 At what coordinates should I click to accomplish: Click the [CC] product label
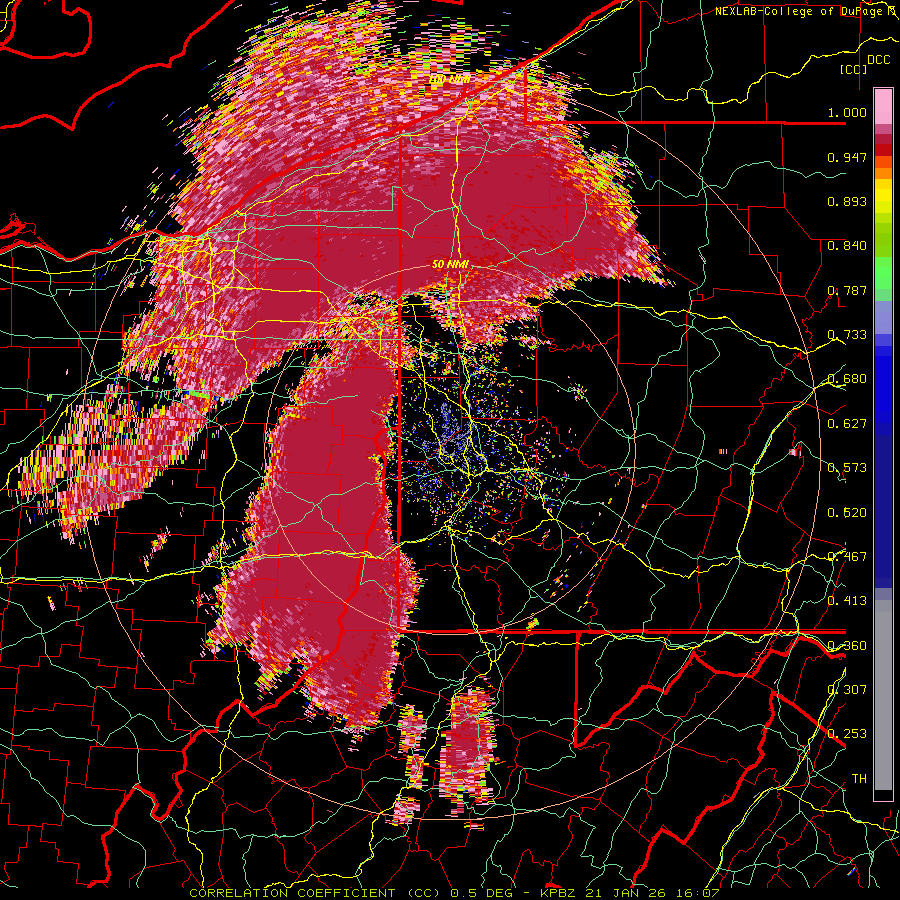point(854,69)
